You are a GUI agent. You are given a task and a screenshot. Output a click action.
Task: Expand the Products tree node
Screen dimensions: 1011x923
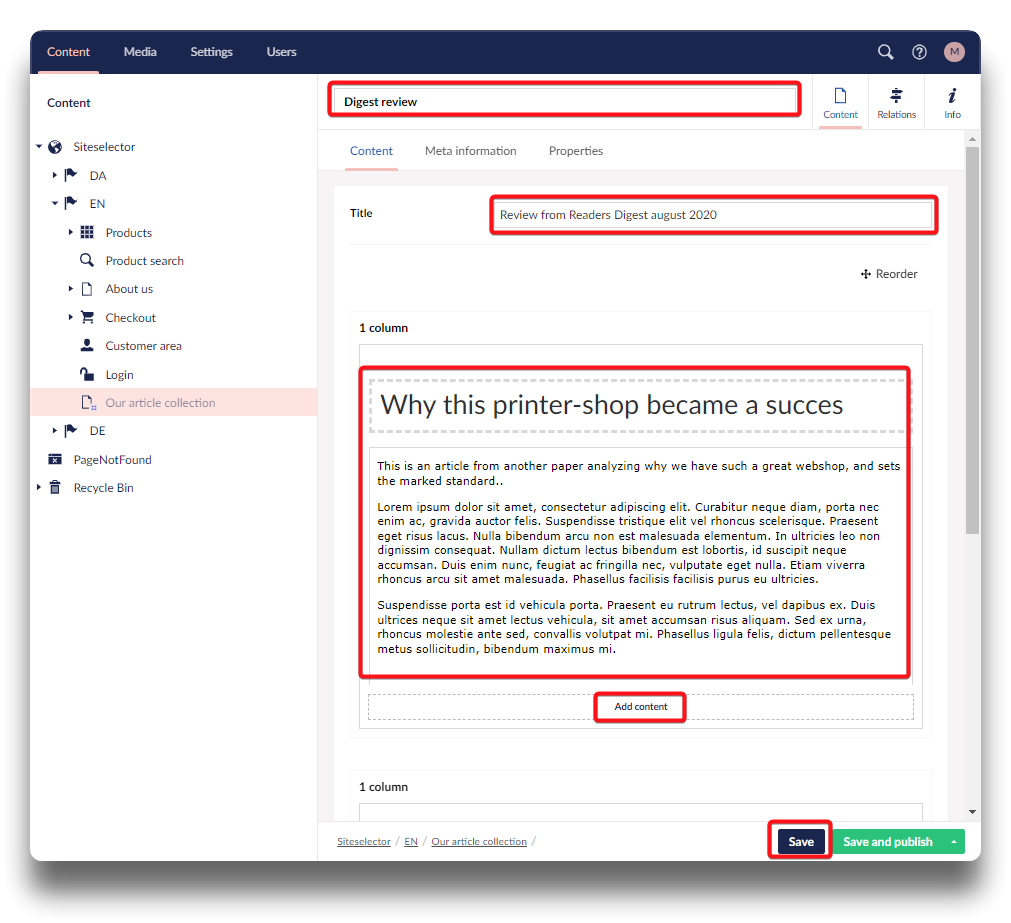click(71, 232)
